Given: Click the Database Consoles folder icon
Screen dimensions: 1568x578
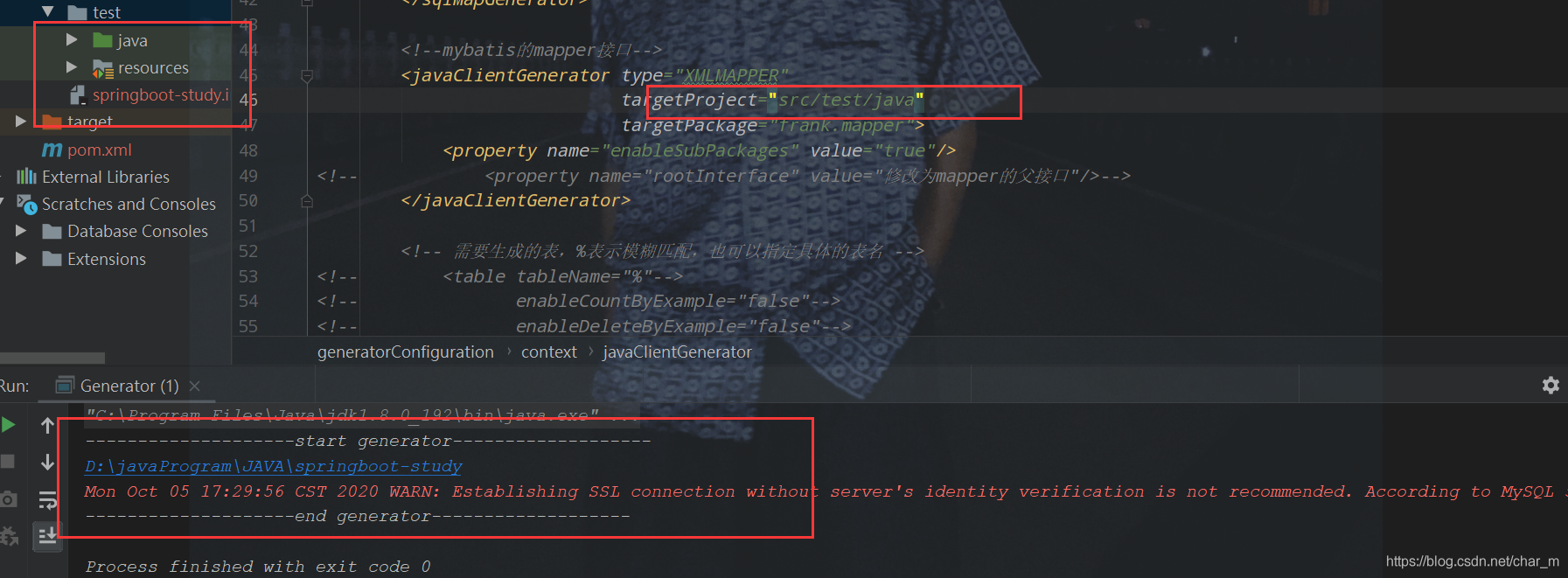Looking at the screenshot, I should (52, 232).
